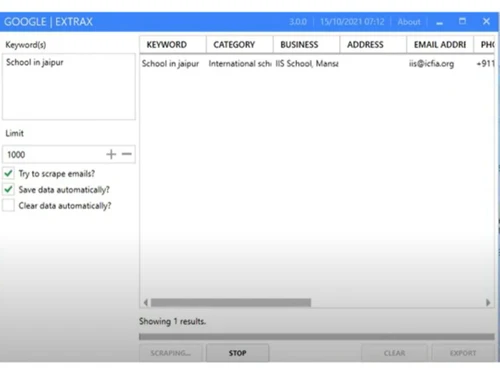Click the STOP button

pos(237,353)
